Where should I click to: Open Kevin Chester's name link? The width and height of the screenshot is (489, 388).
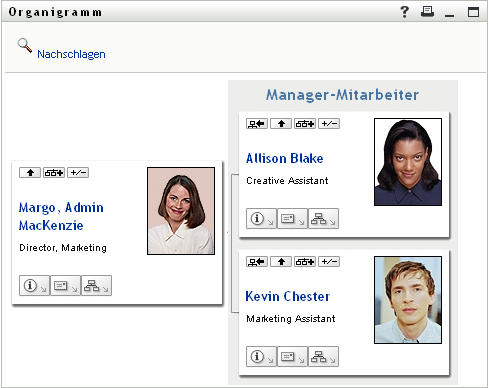pos(288,296)
